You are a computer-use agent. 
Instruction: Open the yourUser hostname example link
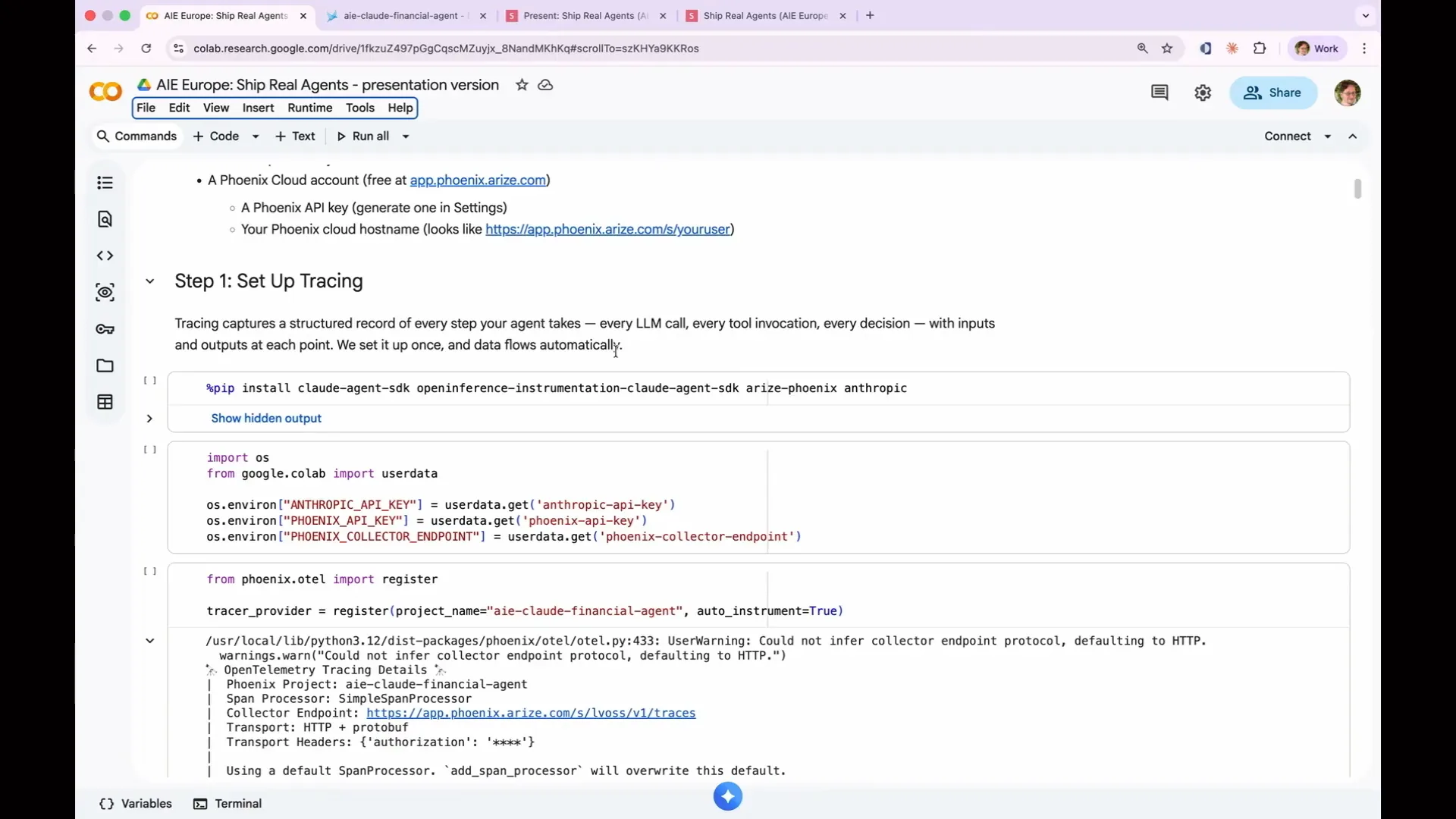pyautogui.click(x=607, y=230)
